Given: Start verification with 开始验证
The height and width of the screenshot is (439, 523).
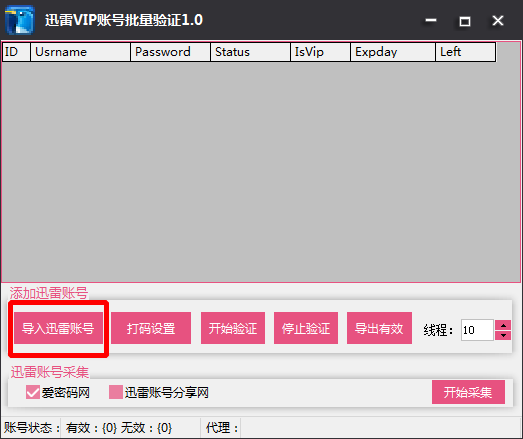Looking at the screenshot, I should (x=233, y=328).
